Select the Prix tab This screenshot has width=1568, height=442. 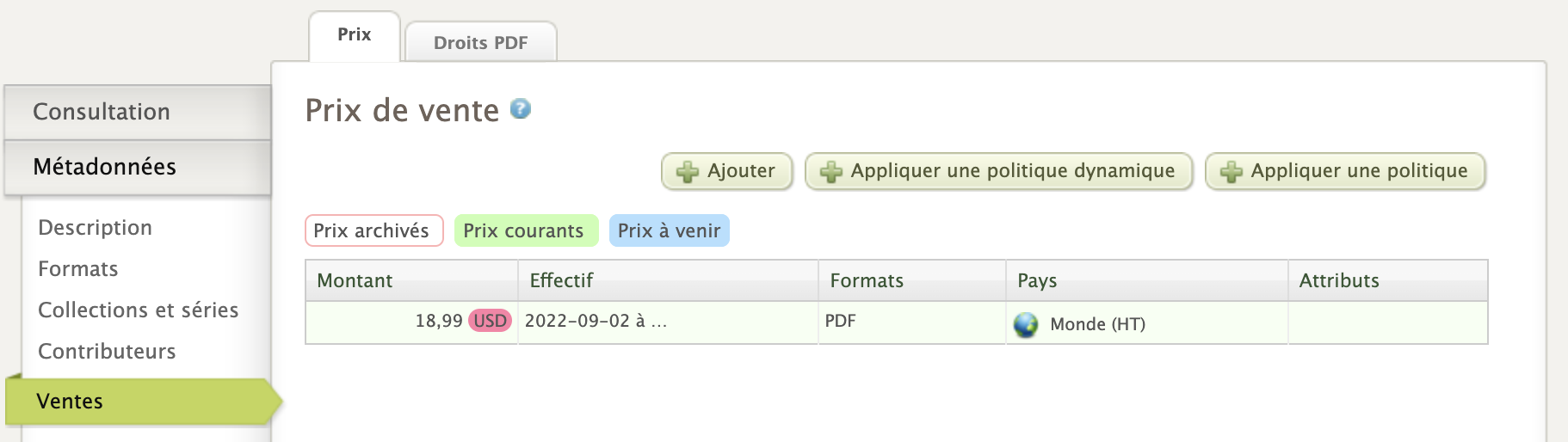354,35
